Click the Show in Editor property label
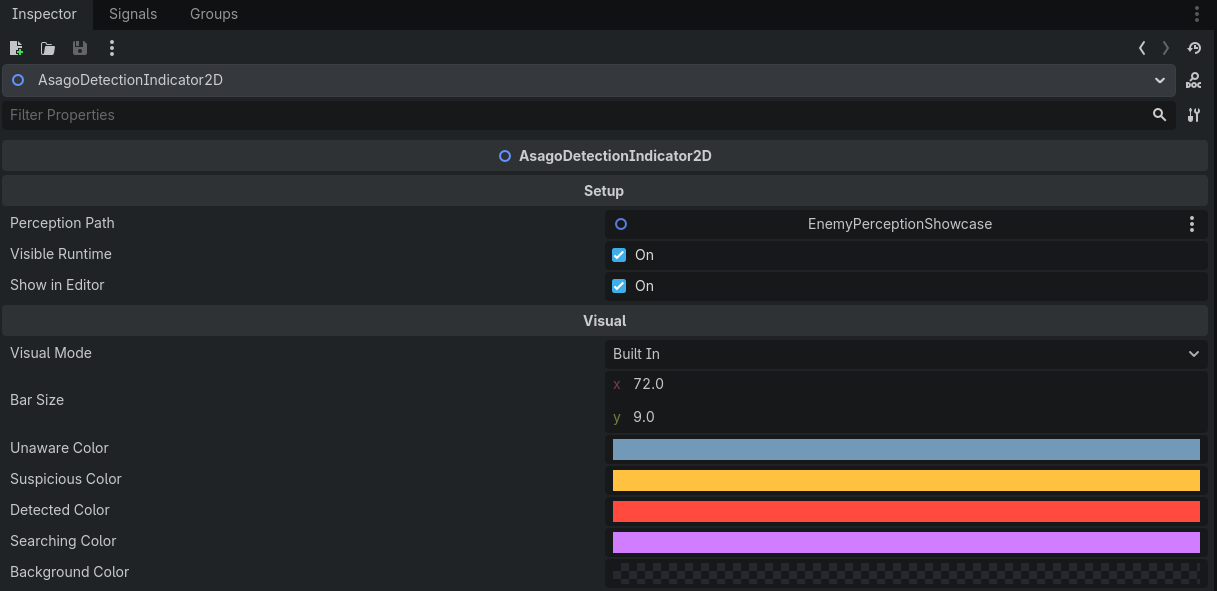This screenshot has width=1217, height=591. (57, 285)
